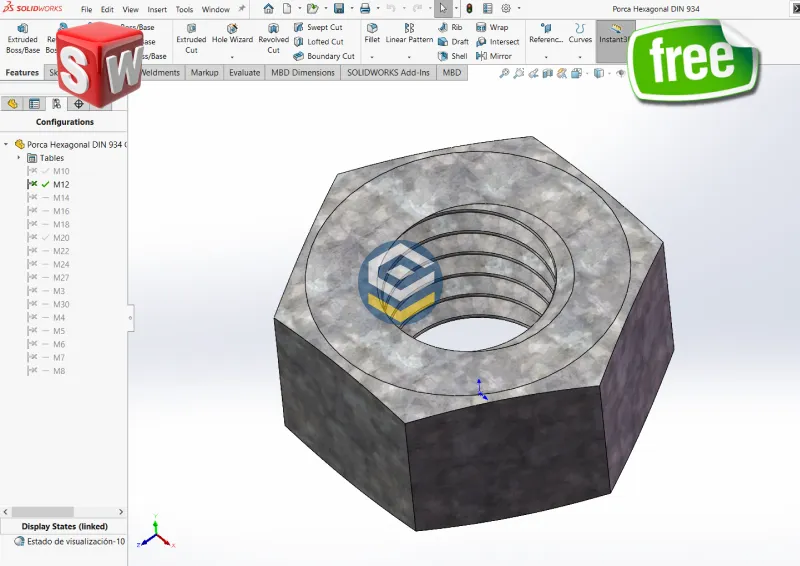Open the ConfigurationManager panel tab
The height and width of the screenshot is (566, 800).
56,103
